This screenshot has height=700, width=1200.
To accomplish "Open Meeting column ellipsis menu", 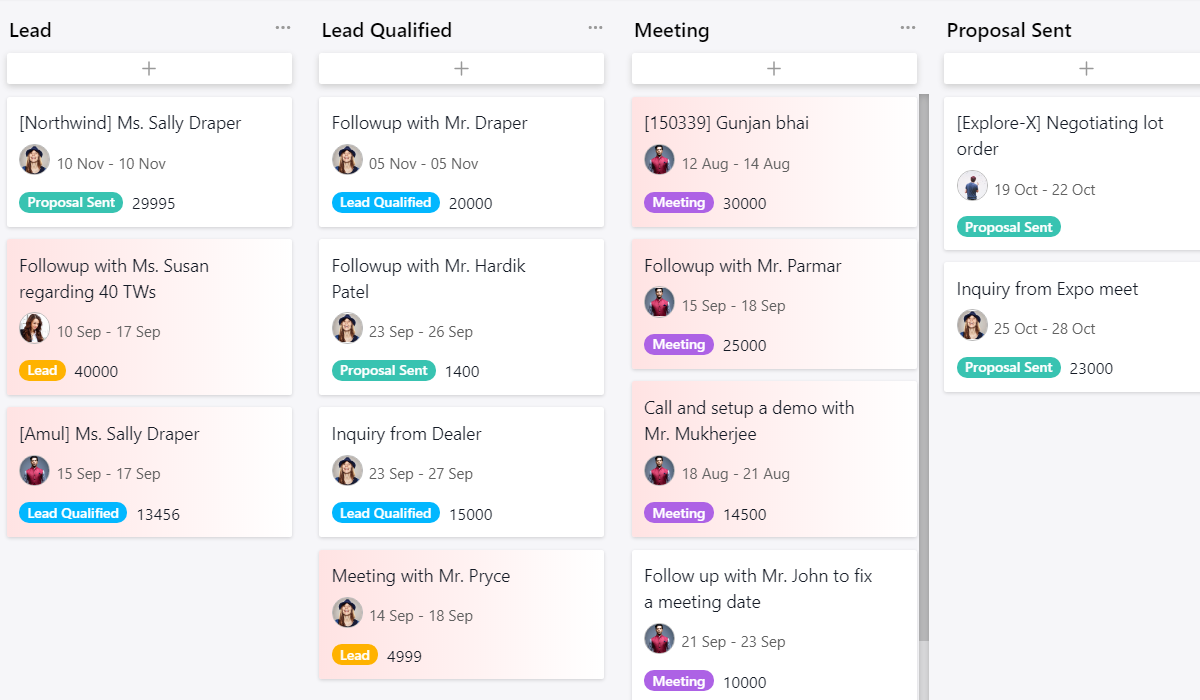I will (x=908, y=28).
